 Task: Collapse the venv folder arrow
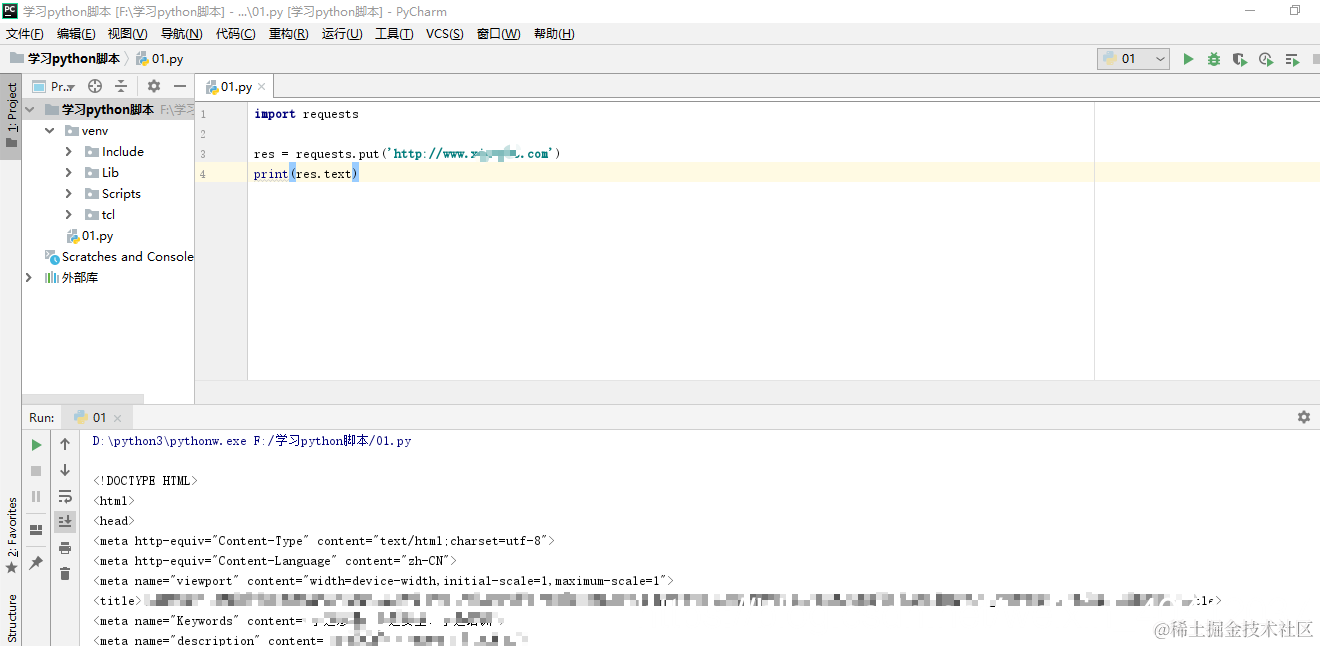50,131
